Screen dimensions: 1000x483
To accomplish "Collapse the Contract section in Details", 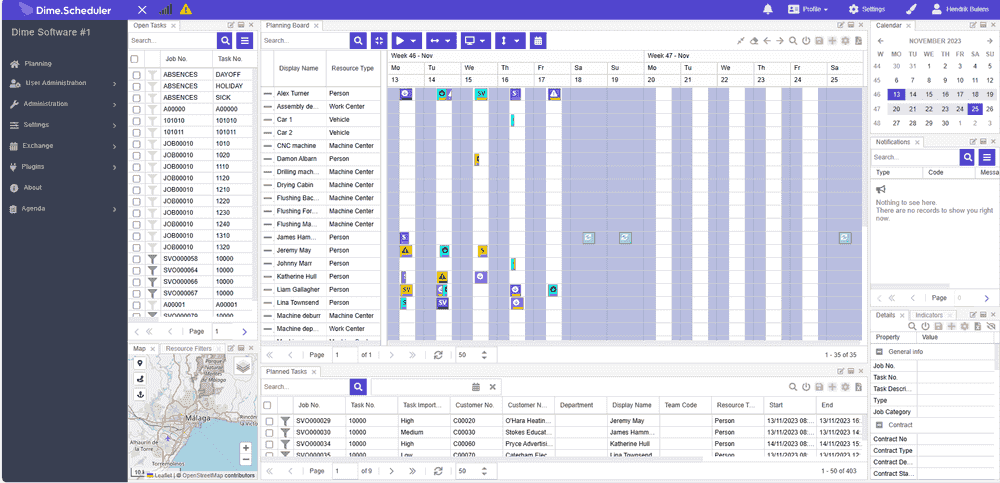I will 878,425.
